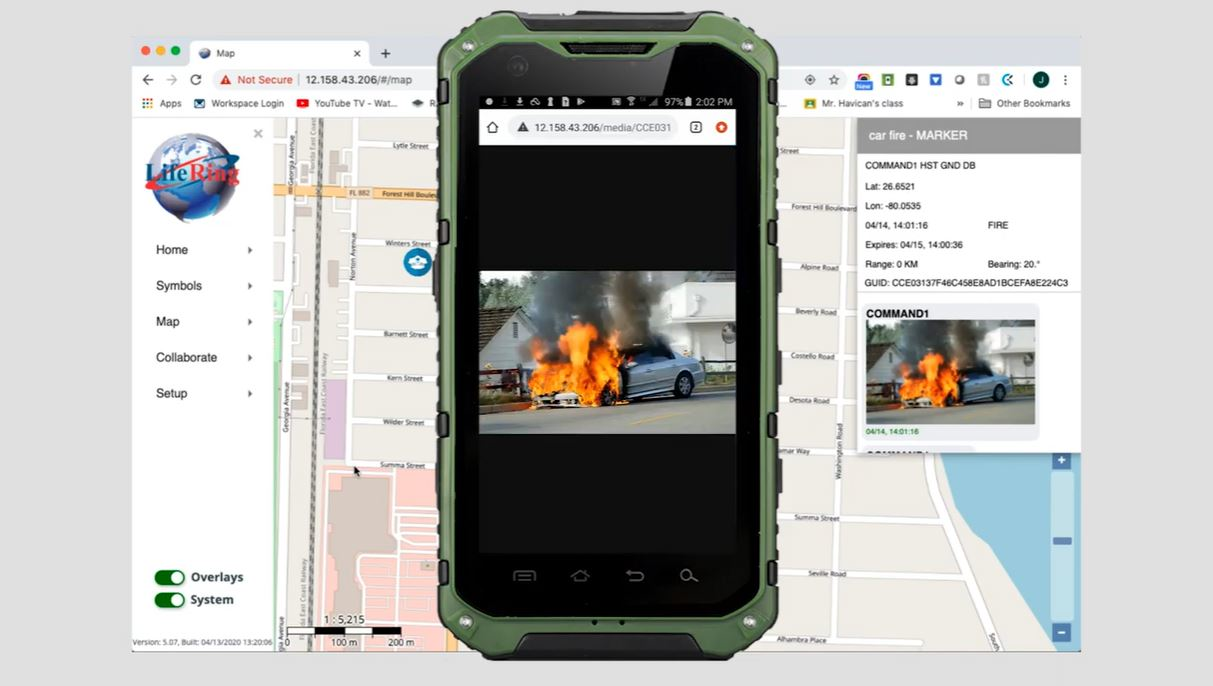
Task: Tap the phone browser home icon
Action: tap(492, 128)
